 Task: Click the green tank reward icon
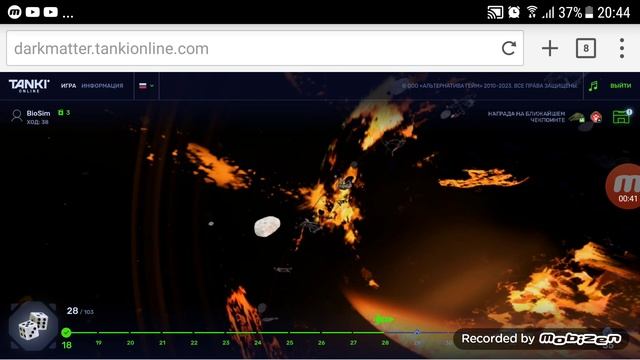[577, 118]
